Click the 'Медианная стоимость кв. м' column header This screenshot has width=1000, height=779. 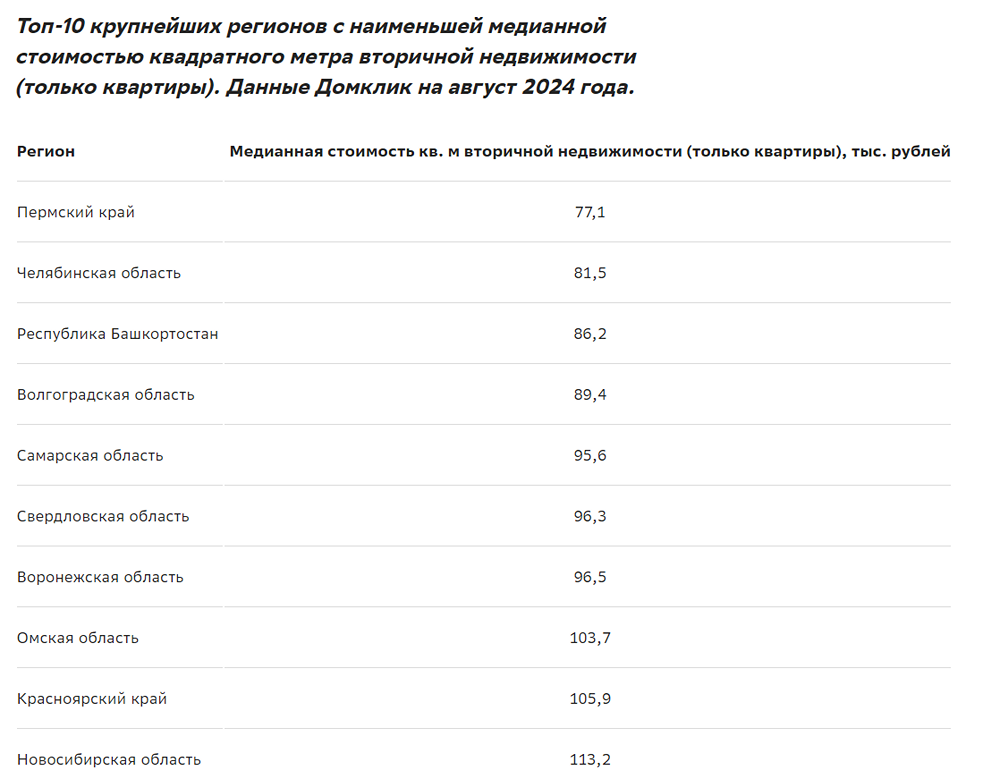(x=590, y=151)
